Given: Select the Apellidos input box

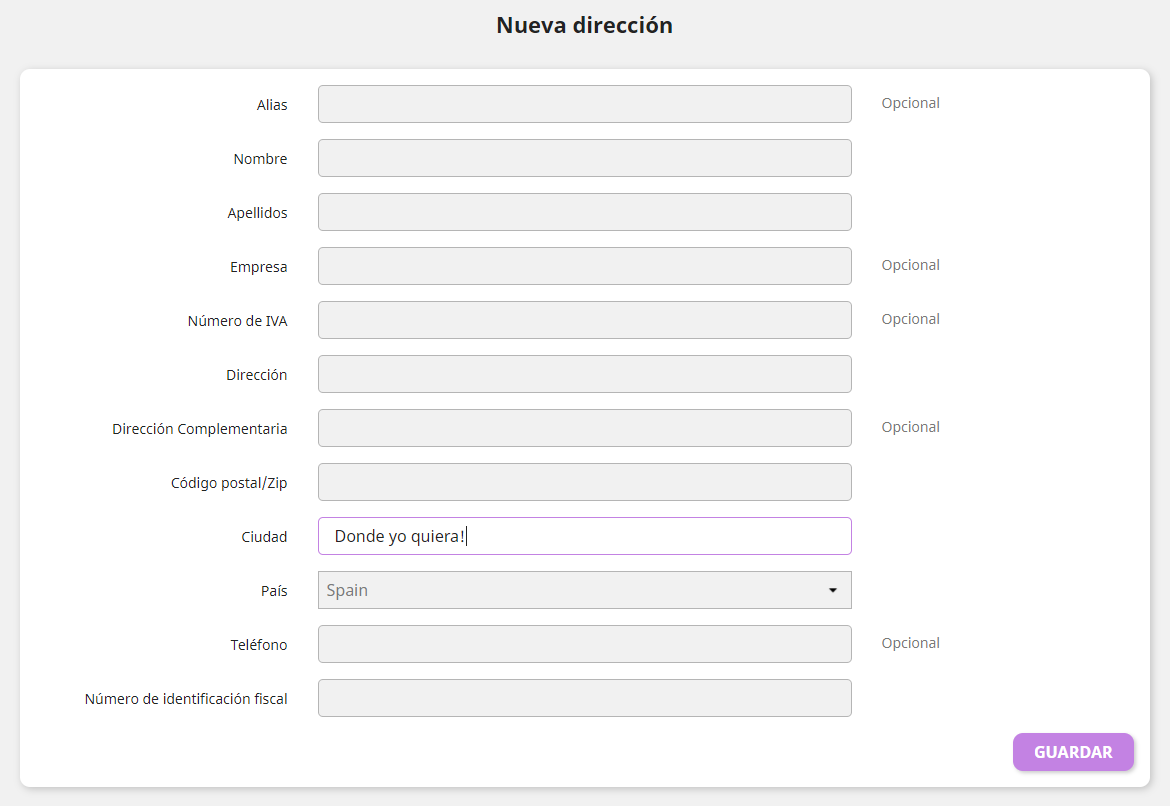Looking at the screenshot, I should coord(584,212).
